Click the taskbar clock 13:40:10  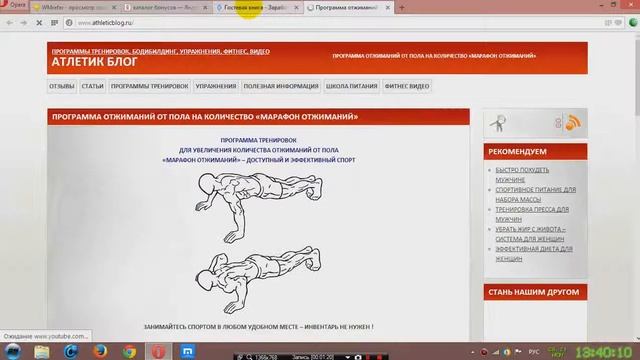pyautogui.click(x=604, y=352)
